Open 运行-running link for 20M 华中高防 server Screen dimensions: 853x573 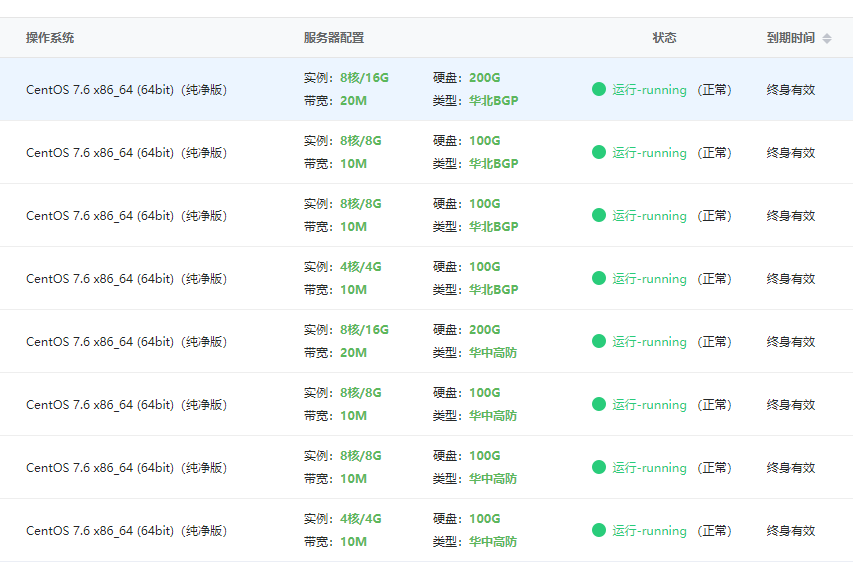point(649,342)
